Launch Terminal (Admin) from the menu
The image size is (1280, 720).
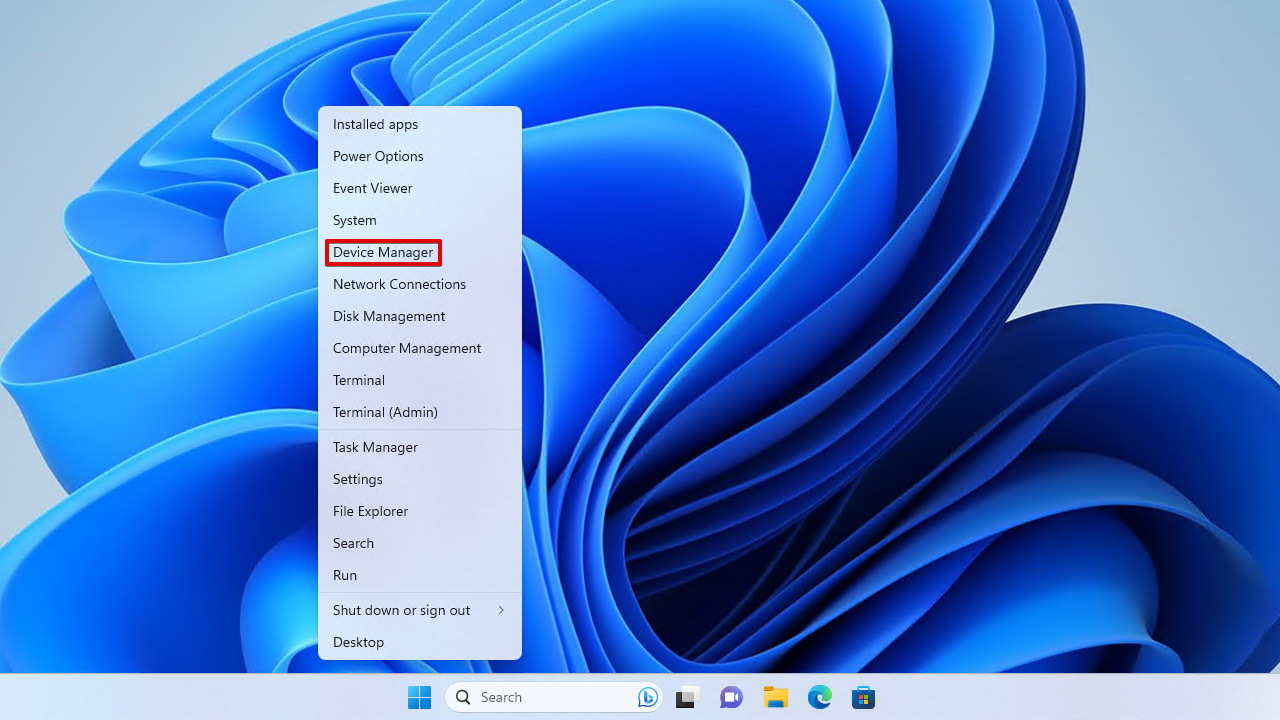tap(385, 412)
